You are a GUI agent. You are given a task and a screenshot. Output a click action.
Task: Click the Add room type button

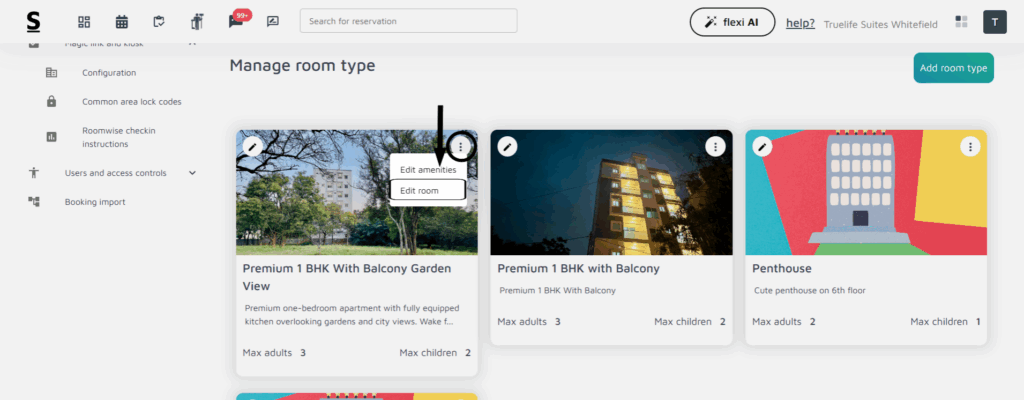point(953,68)
